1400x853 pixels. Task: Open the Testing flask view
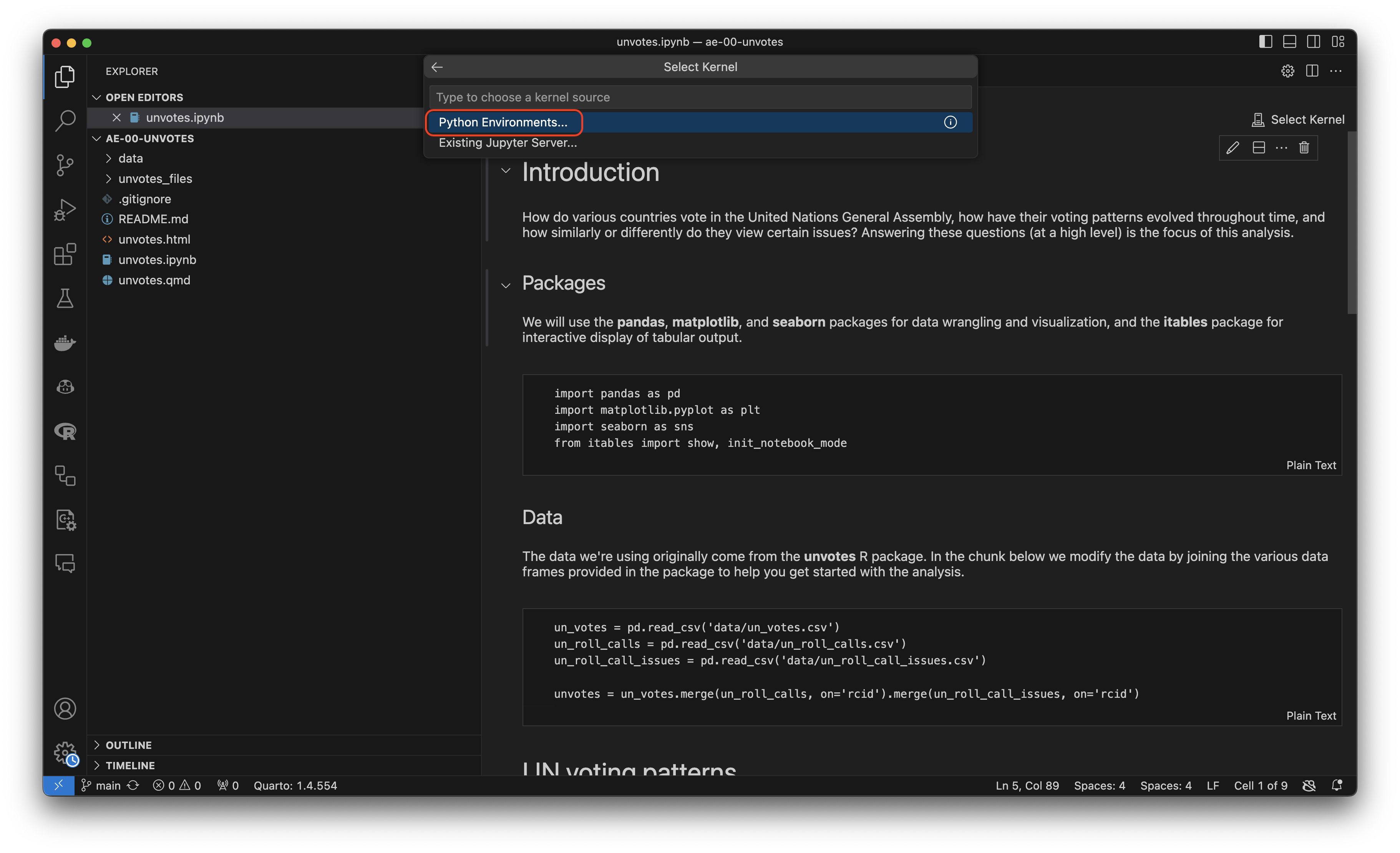pyautogui.click(x=65, y=298)
